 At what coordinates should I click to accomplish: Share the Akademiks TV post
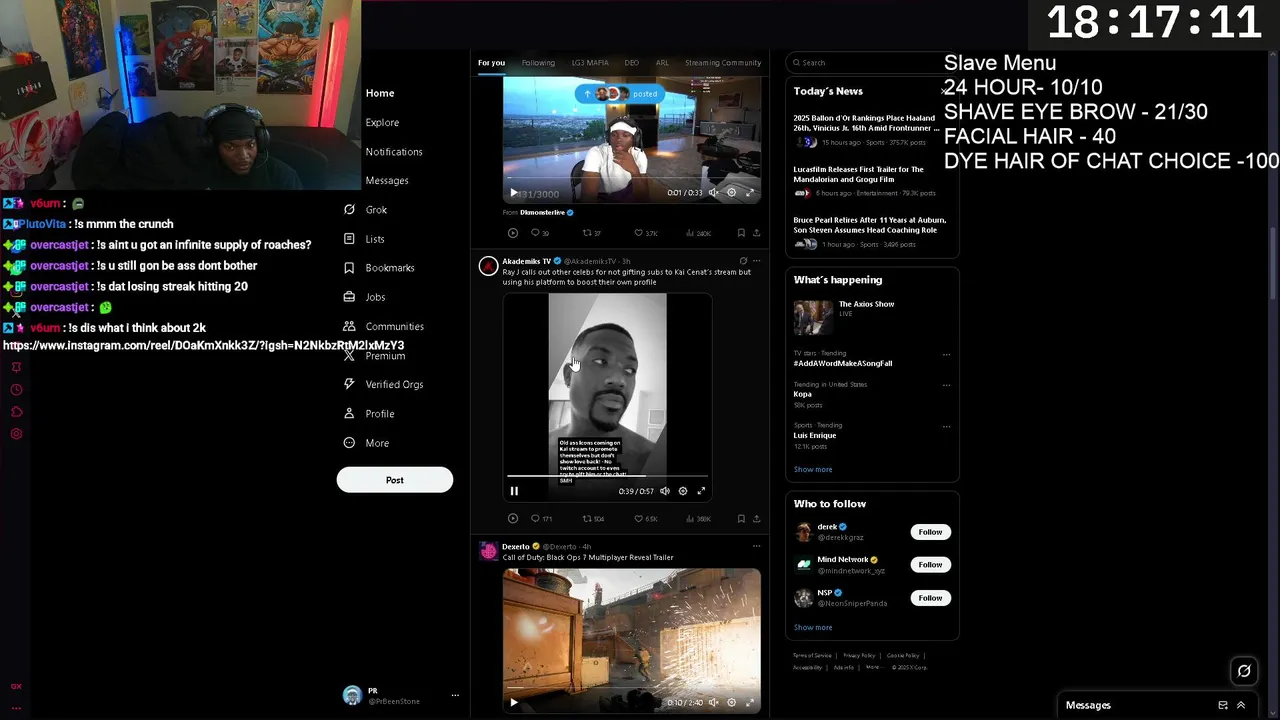point(756,519)
